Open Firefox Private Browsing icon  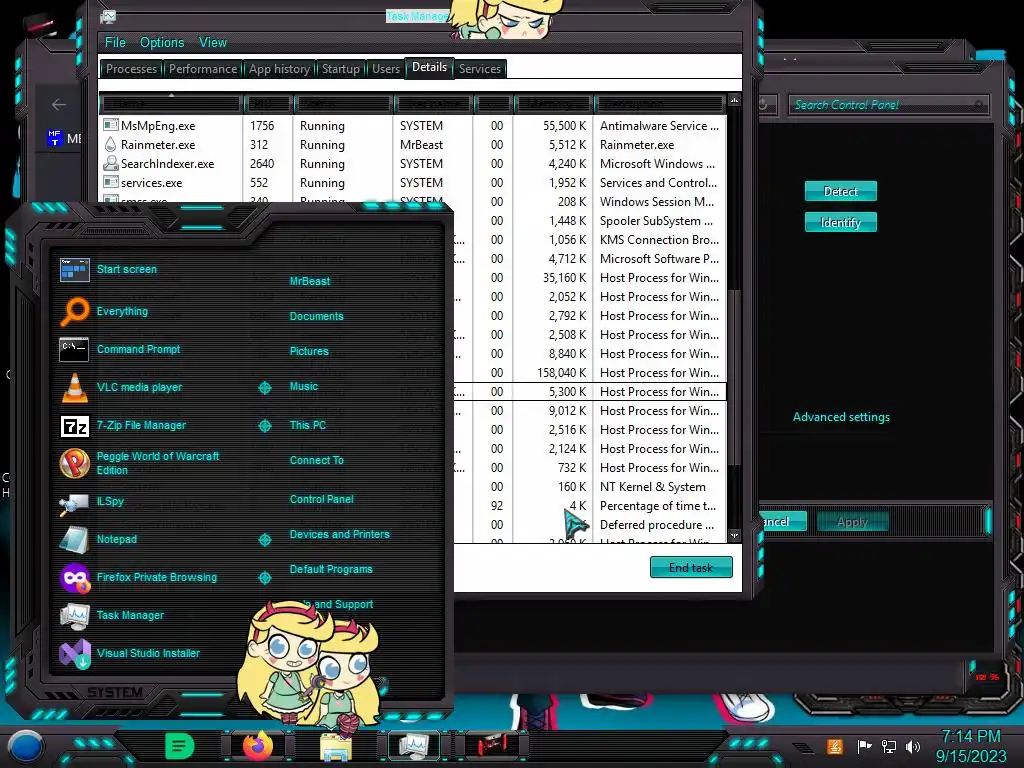coord(74,578)
